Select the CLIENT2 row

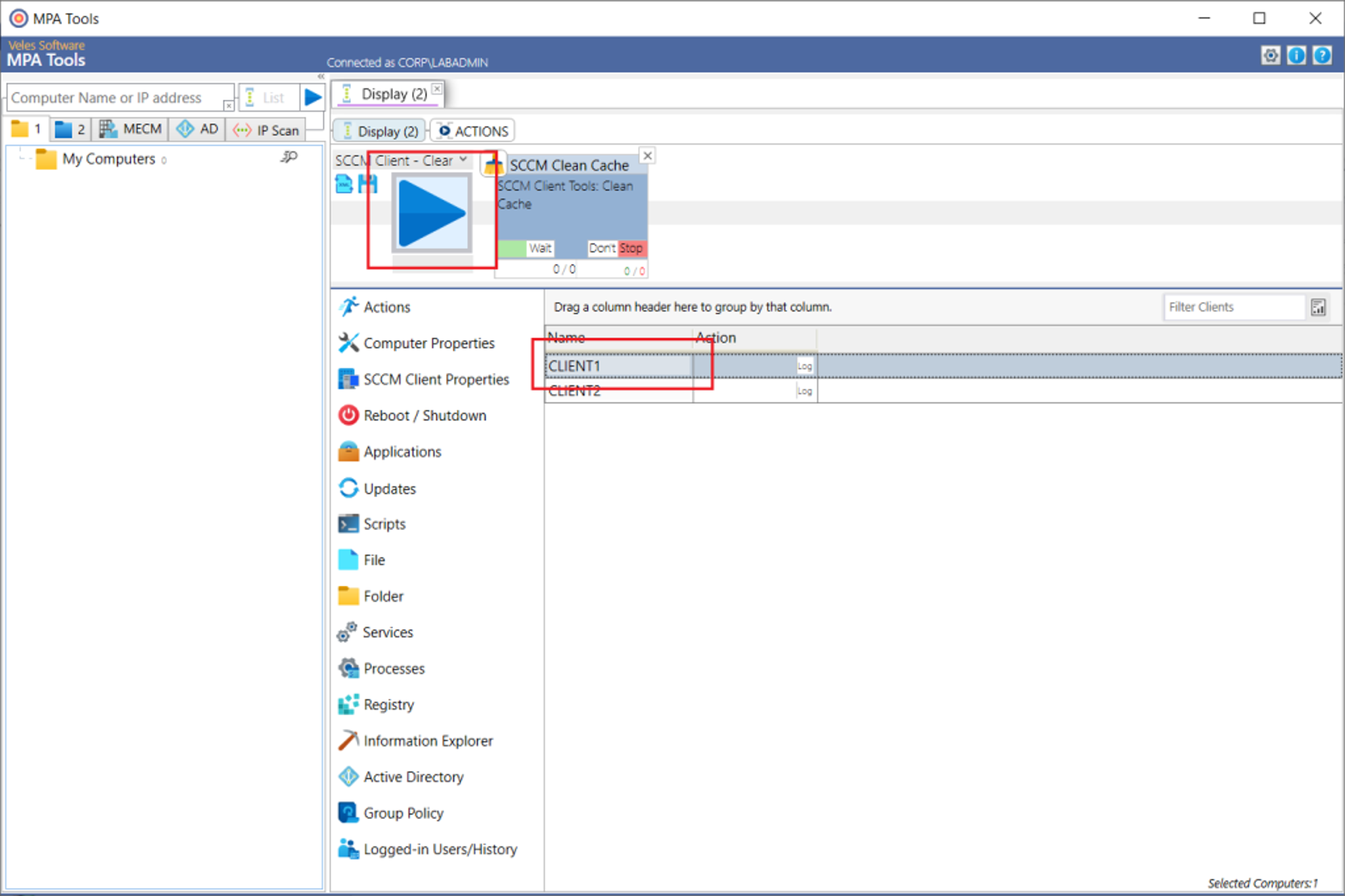(x=943, y=391)
